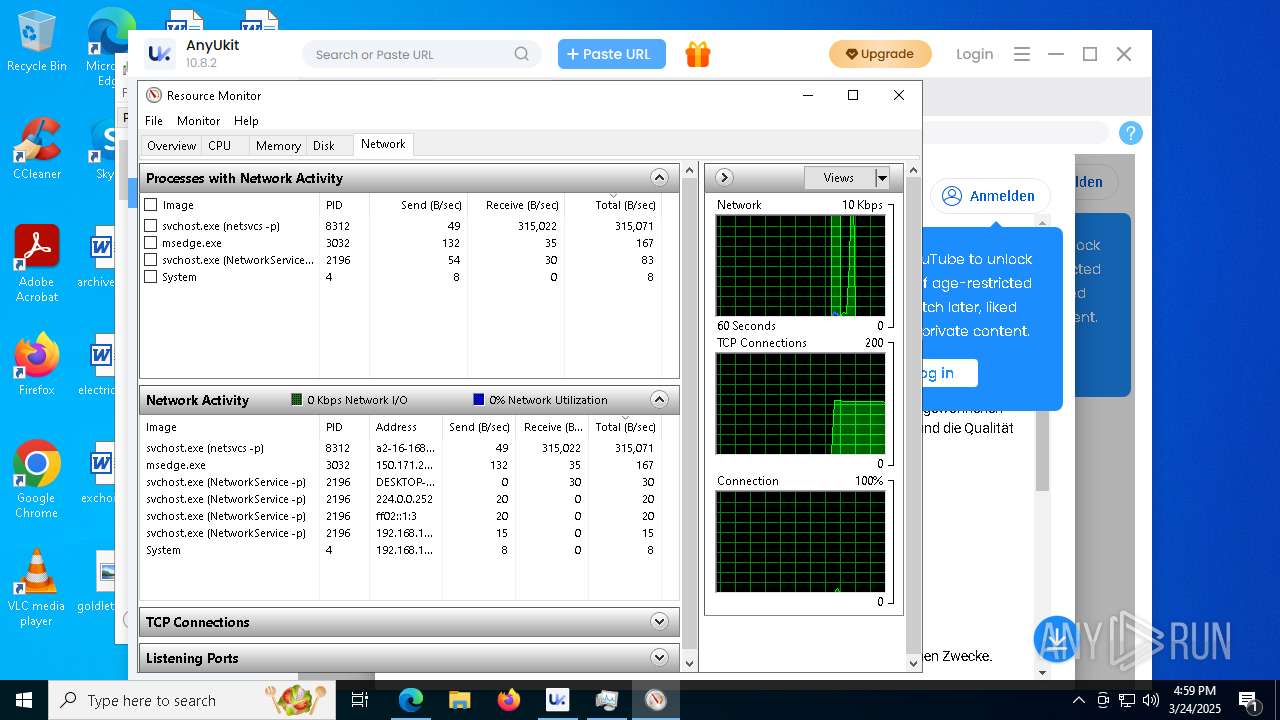The width and height of the screenshot is (1280, 720).
Task: Click the Anmelden button
Action: pyautogui.click(x=990, y=196)
